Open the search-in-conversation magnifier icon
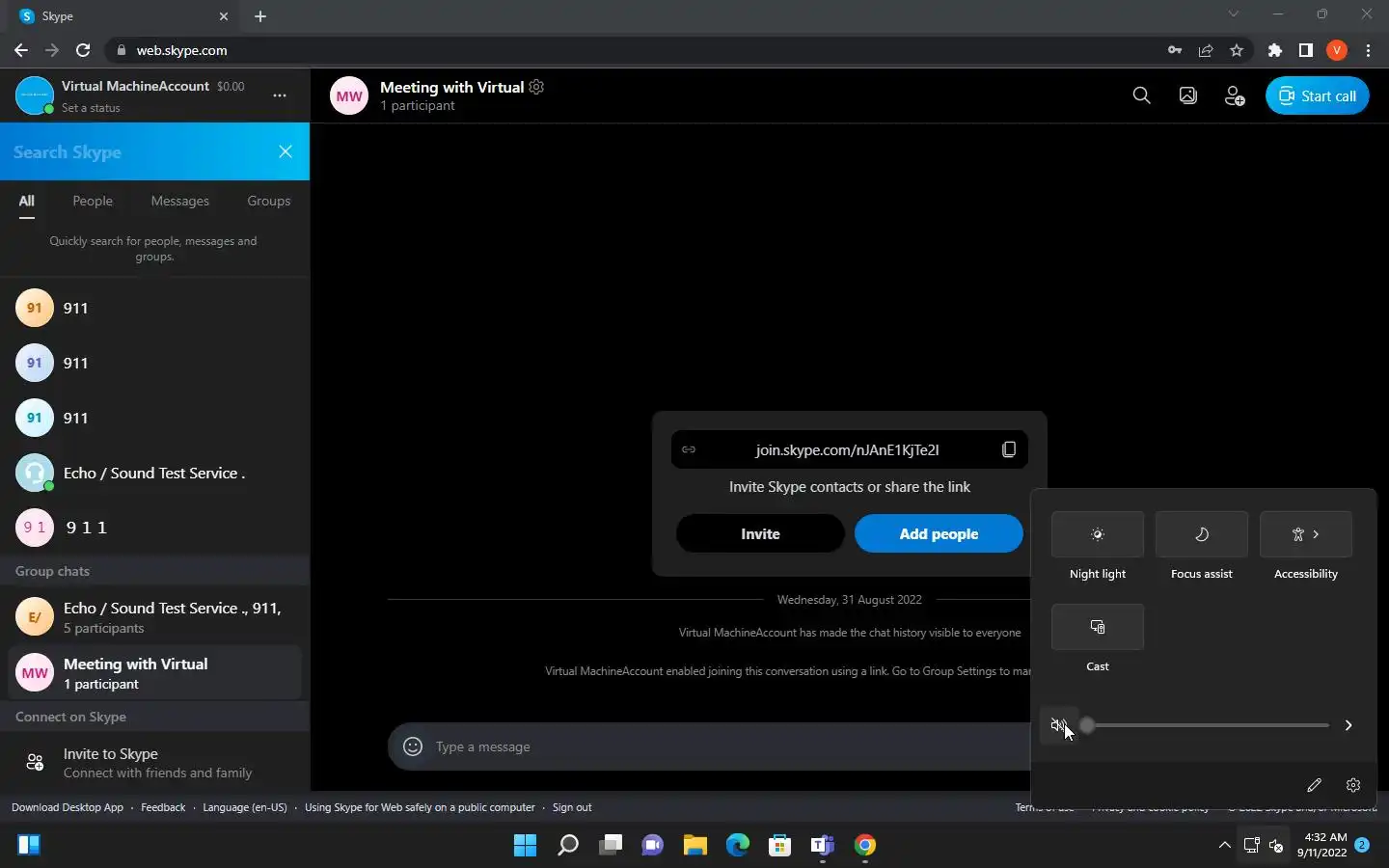The width and height of the screenshot is (1389, 868). pos(1141,95)
